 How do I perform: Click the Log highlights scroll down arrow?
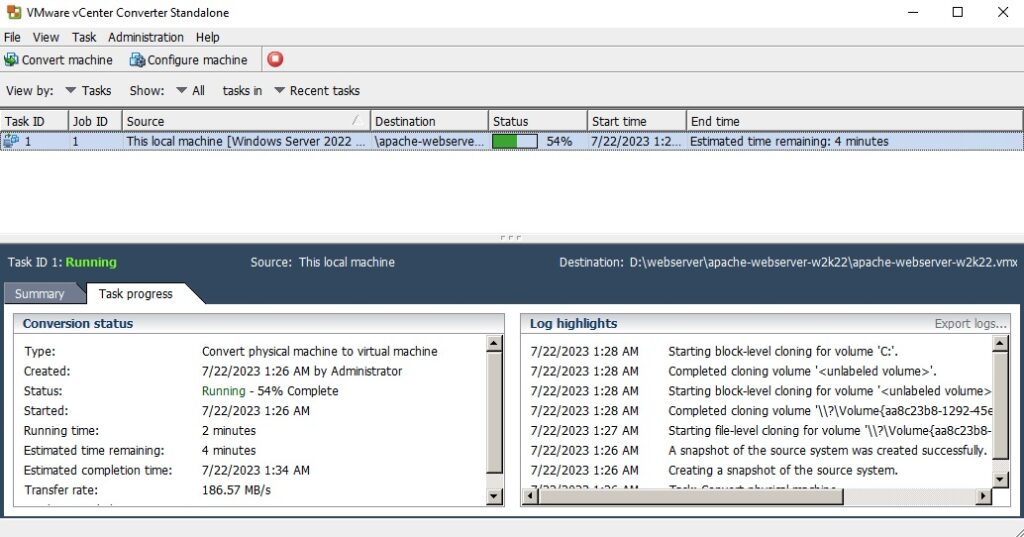[1000, 480]
